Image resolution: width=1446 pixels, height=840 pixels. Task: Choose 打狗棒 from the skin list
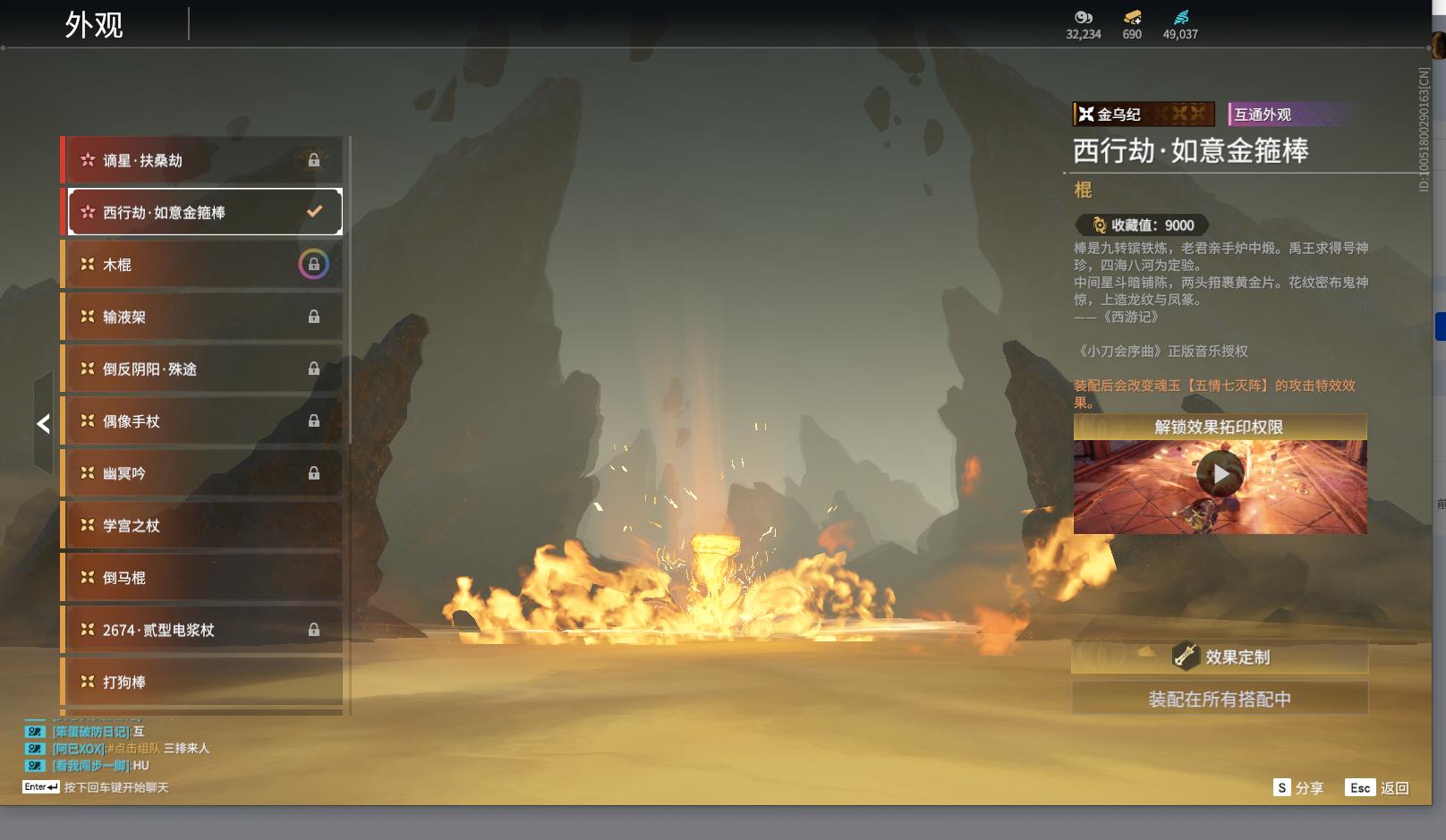(x=201, y=682)
